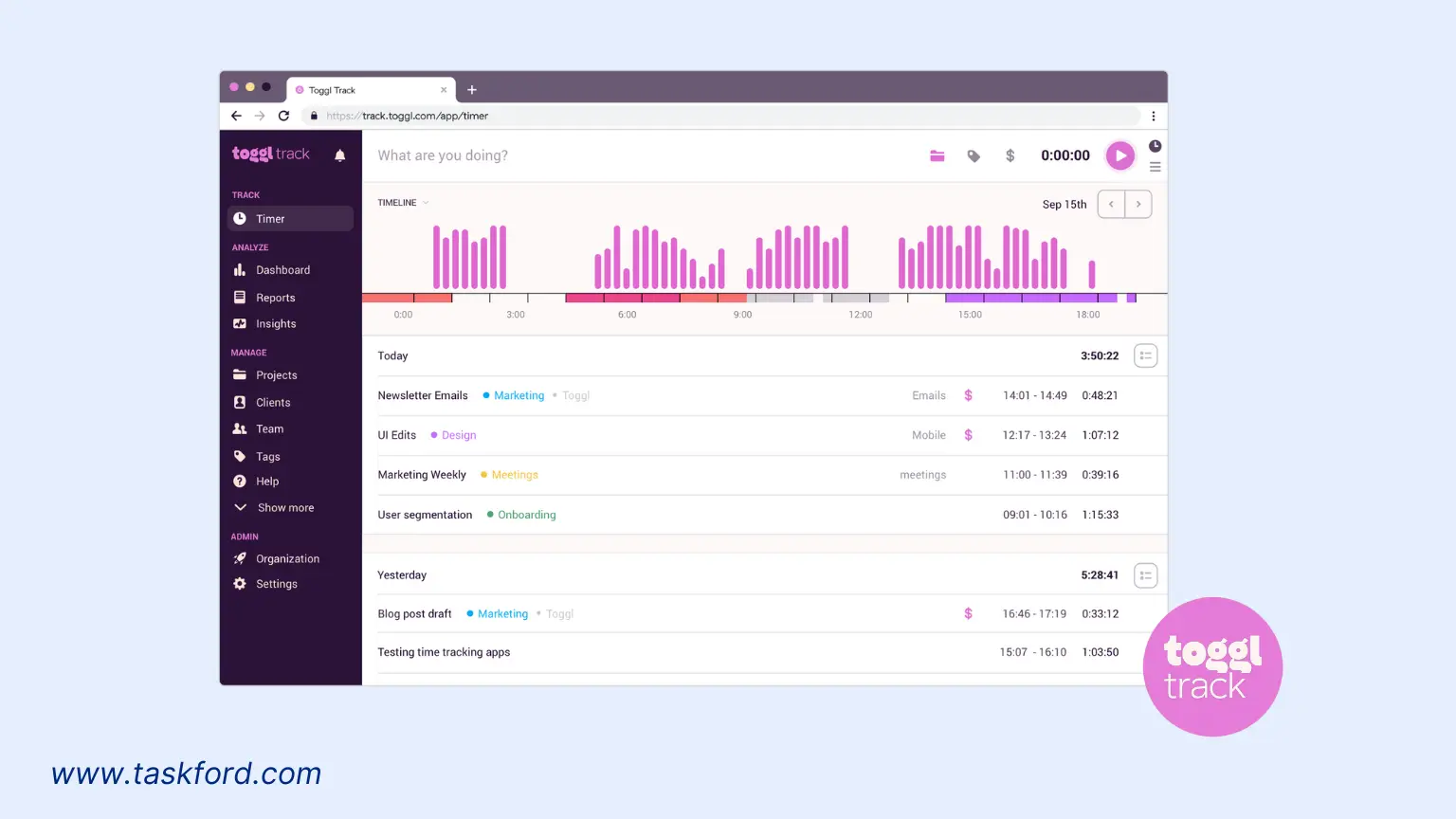Click the Clients person icon in sidebar
The image size is (1456, 819).
pyautogui.click(x=240, y=403)
